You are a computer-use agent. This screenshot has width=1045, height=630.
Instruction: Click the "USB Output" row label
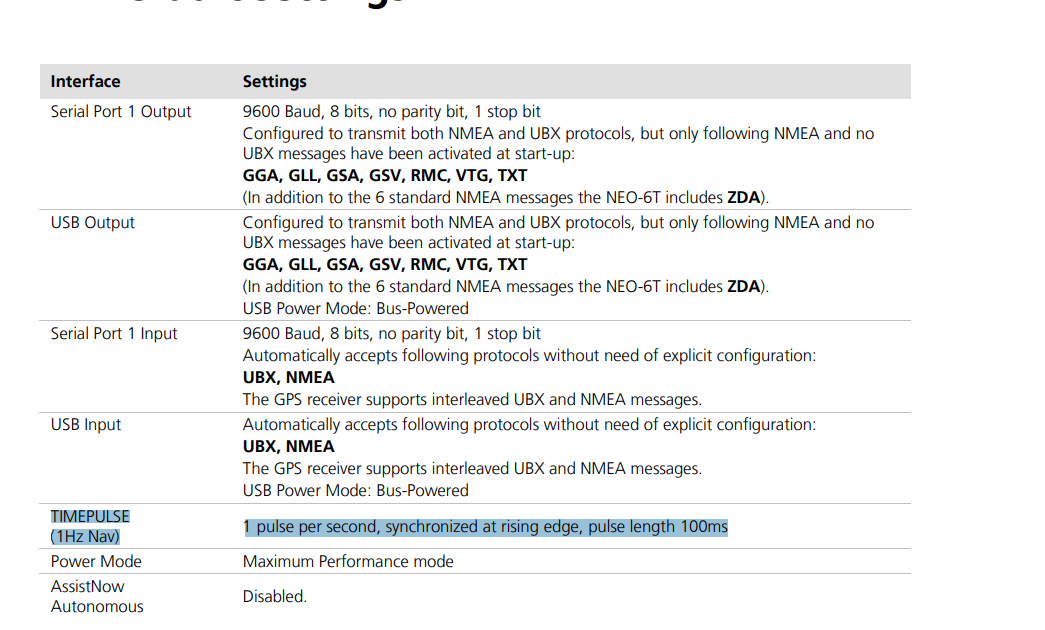pyautogui.click(x=93, y=222)
